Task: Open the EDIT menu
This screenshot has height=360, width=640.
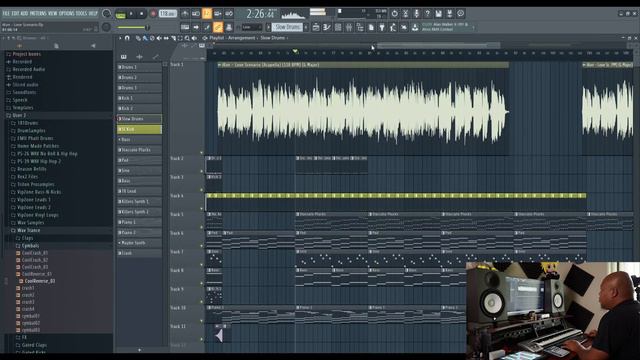Action: [x=16, y=13]
